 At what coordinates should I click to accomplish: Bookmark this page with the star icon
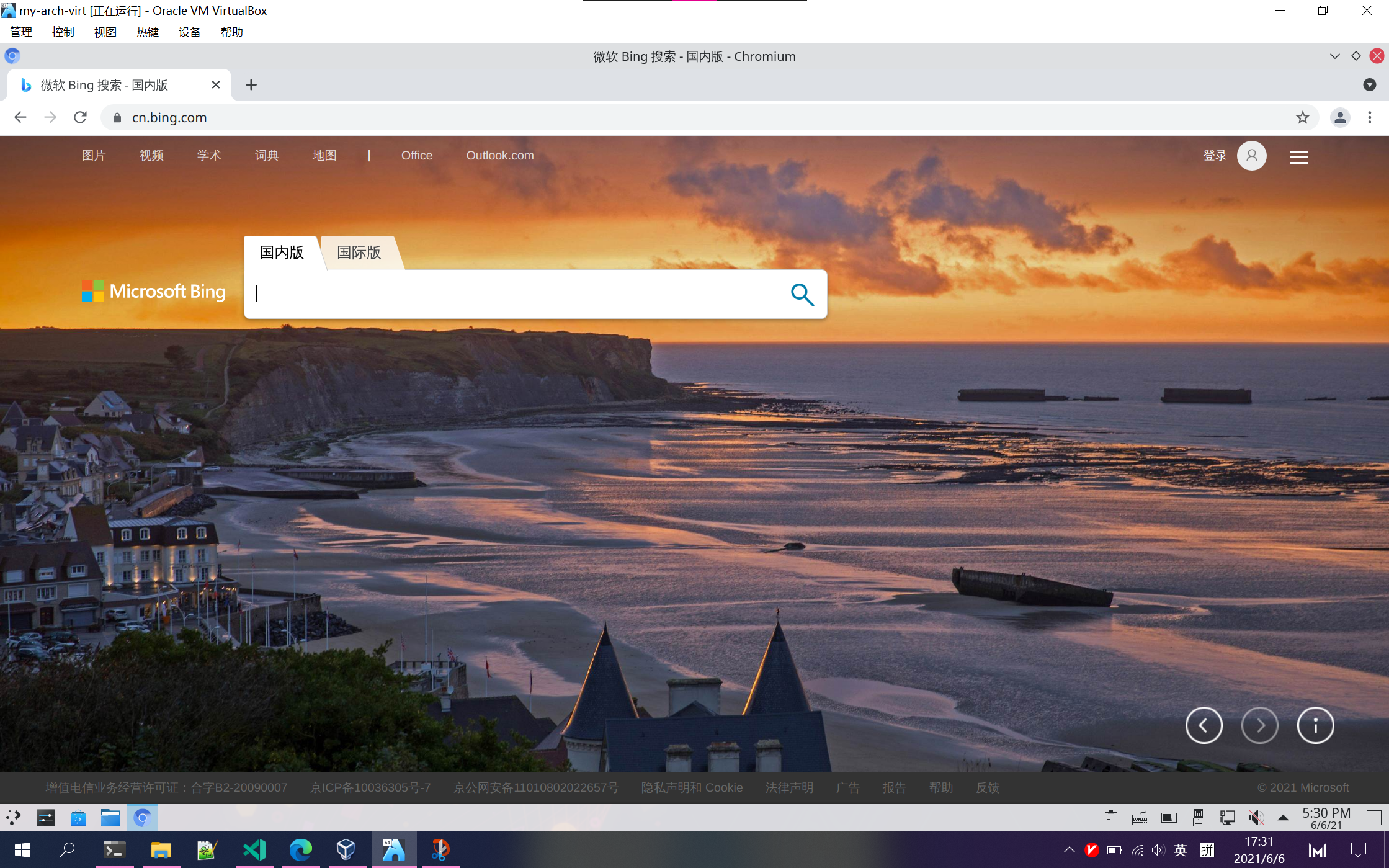click(1302, 117)
